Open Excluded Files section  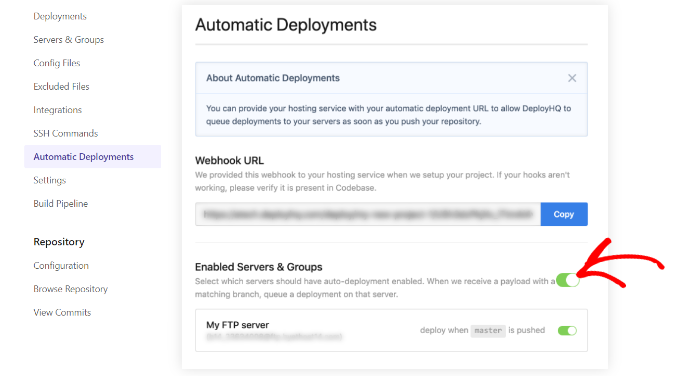point(61,86)
